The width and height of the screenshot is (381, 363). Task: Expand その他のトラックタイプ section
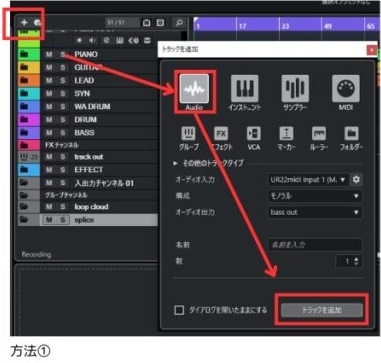pos(209,163)
